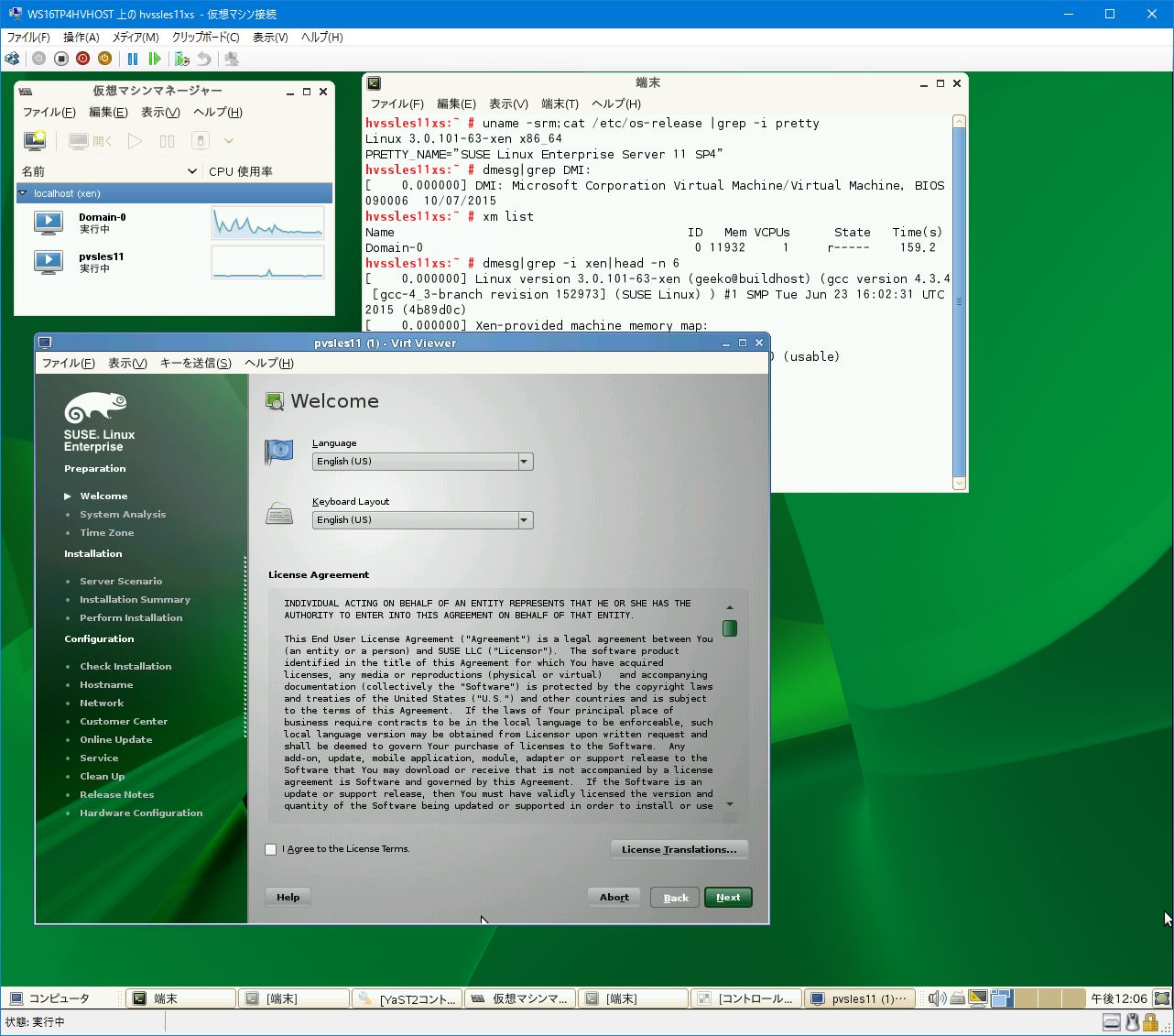This screenshot has height=1036, width=1174.
Task: Open コンピュータ menu on the taskbar
Action: point(50,998)
